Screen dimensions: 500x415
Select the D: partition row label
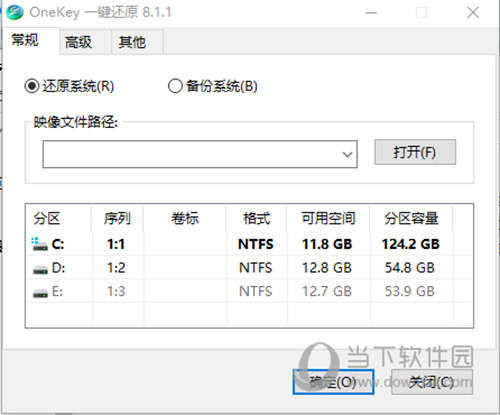[59, 268]
